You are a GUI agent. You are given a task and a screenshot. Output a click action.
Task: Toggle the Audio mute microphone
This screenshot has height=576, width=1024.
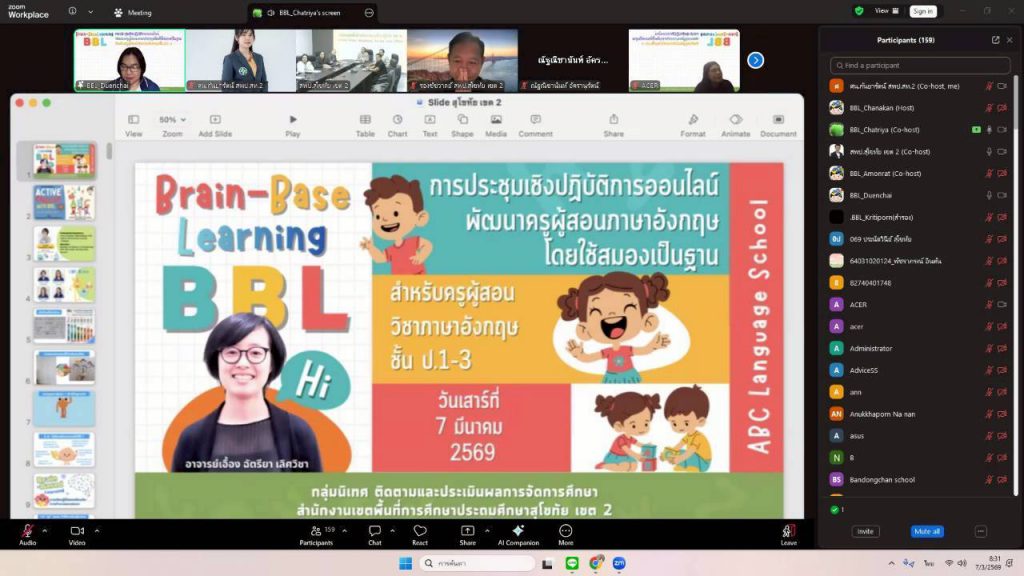click(26, 531)
